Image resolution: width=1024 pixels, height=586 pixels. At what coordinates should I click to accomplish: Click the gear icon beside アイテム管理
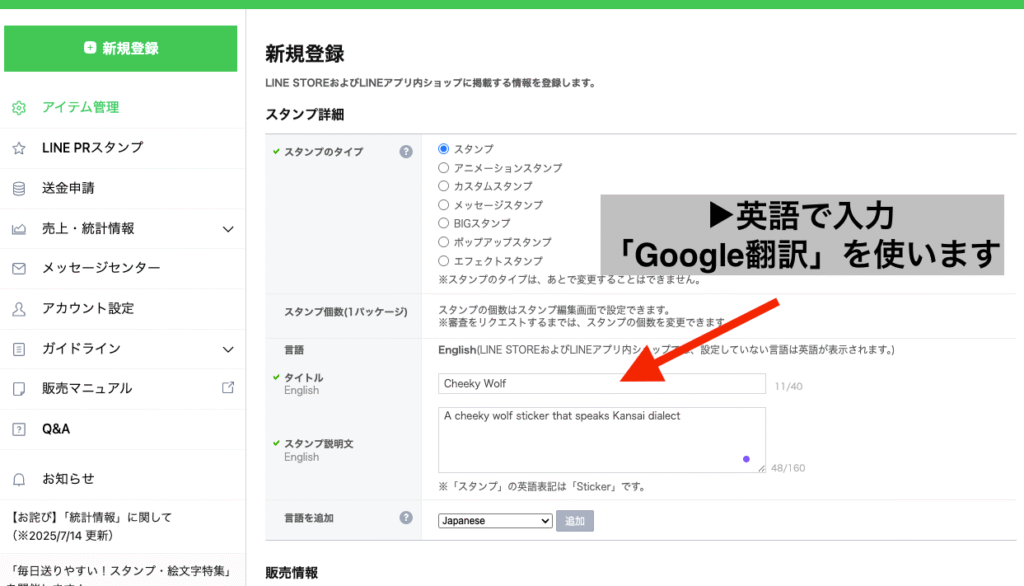pos(19,108)
